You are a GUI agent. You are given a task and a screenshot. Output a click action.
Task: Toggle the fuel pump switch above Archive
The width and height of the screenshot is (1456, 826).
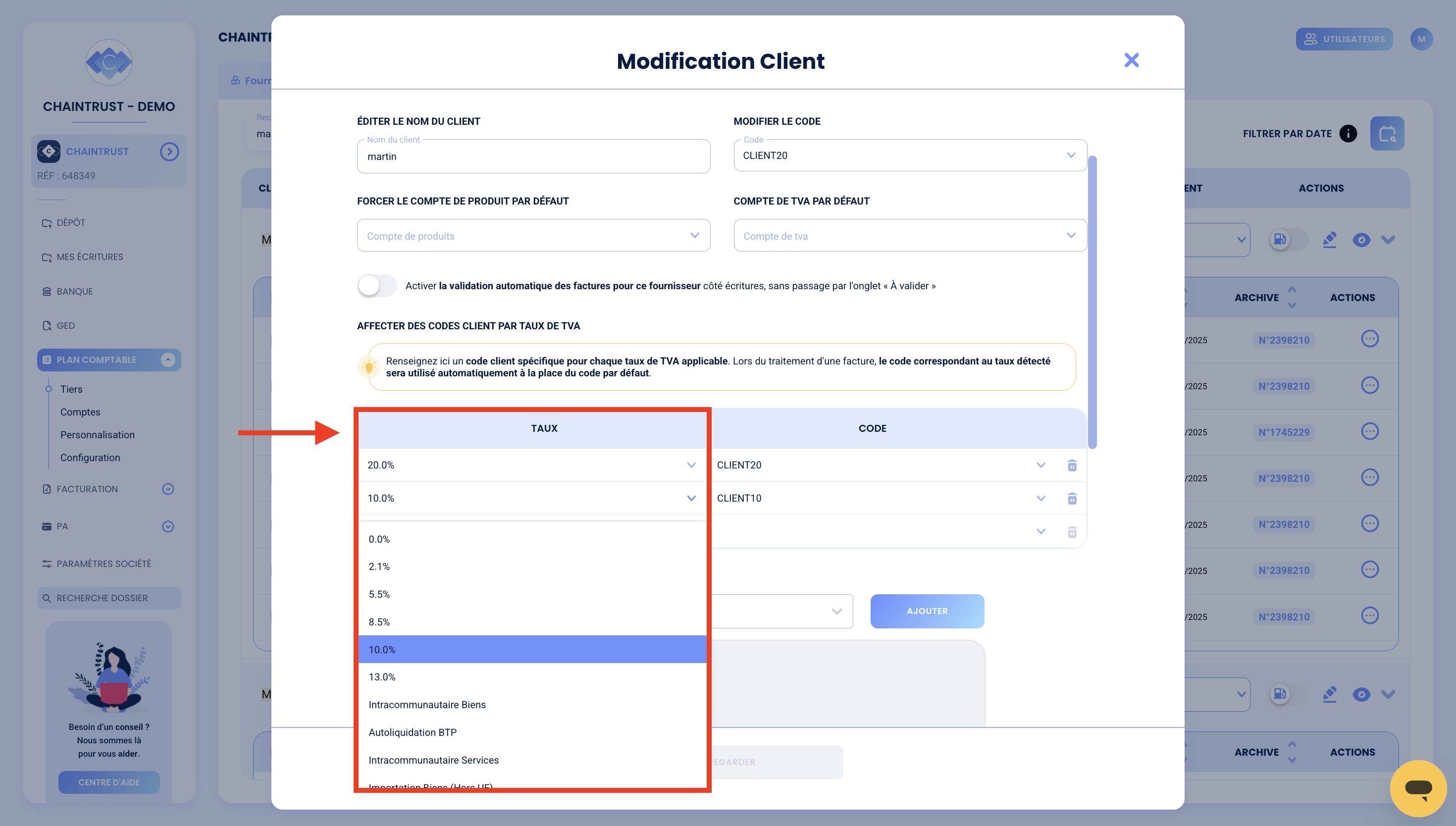point(1280,239)
